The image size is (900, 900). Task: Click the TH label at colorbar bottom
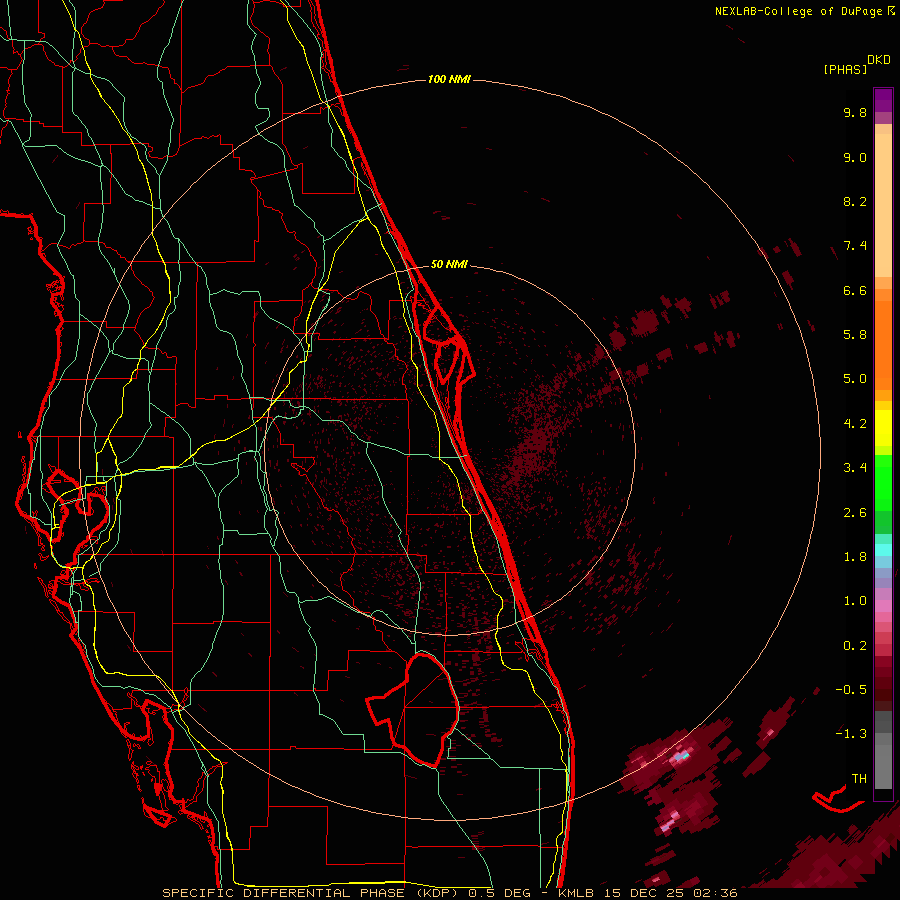pos(859,779)
